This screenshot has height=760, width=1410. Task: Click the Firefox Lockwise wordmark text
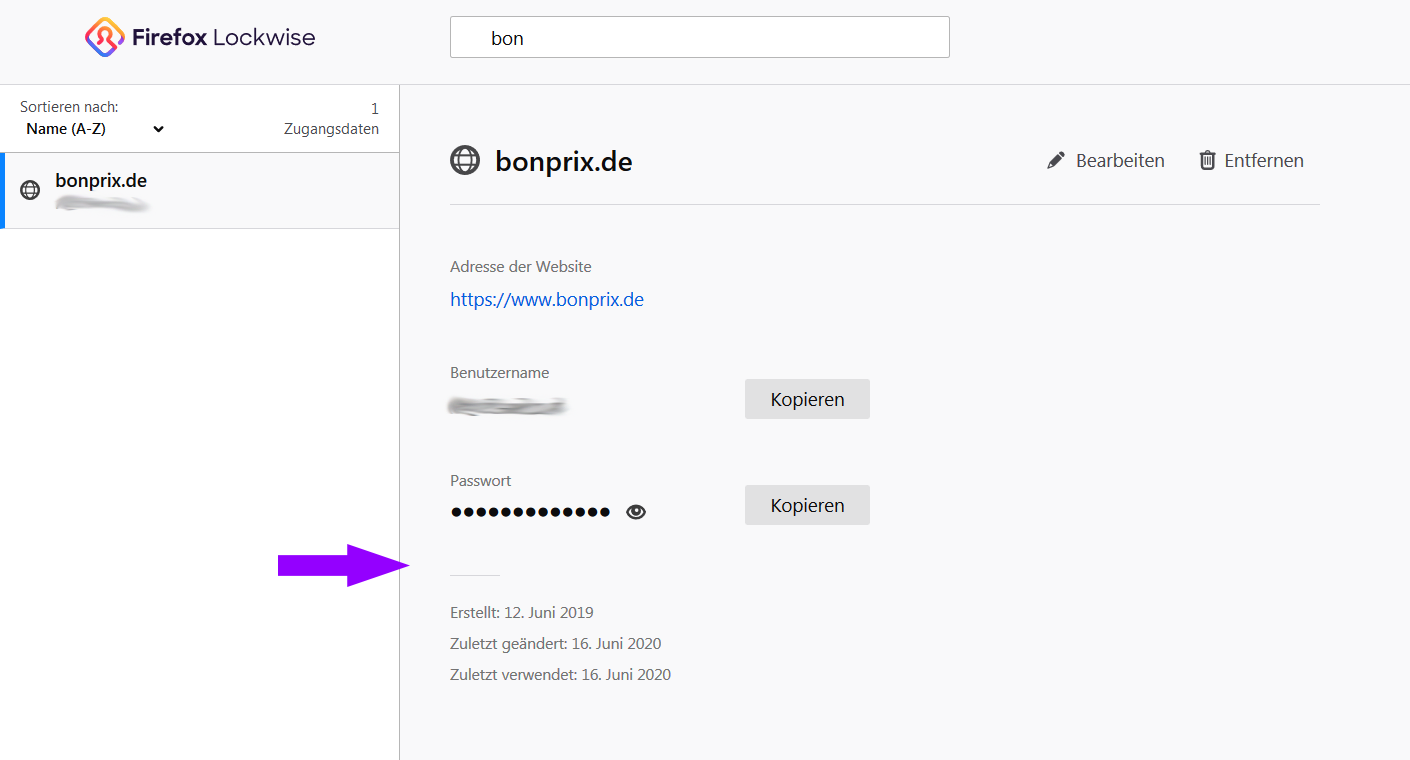point(223,38)
